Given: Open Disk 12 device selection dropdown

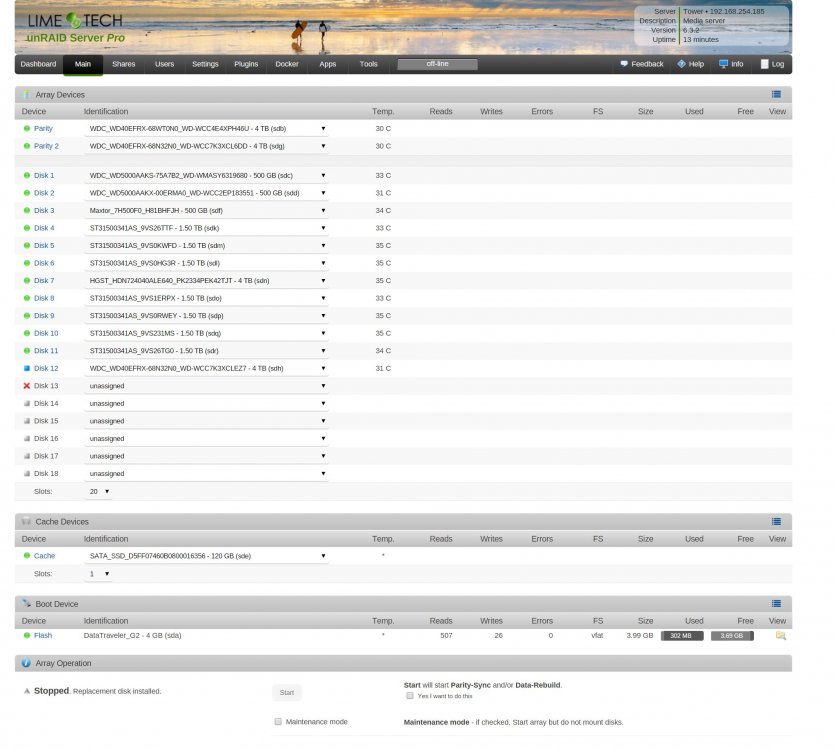Looking at the screenshot, I should (x=206, y=368).
